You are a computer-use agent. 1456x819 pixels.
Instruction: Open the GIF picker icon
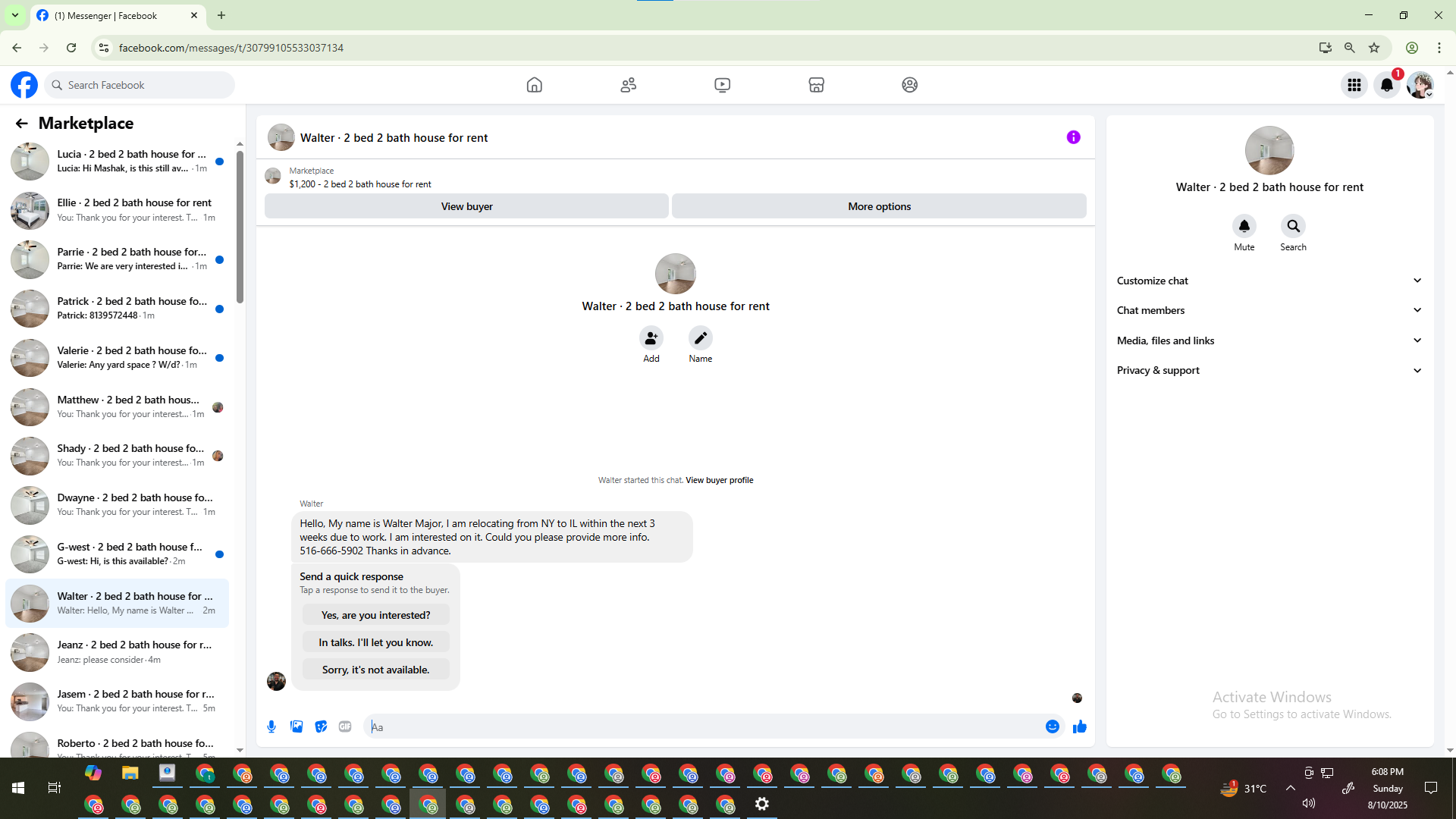pyautogui.click(x=345, y=726)
